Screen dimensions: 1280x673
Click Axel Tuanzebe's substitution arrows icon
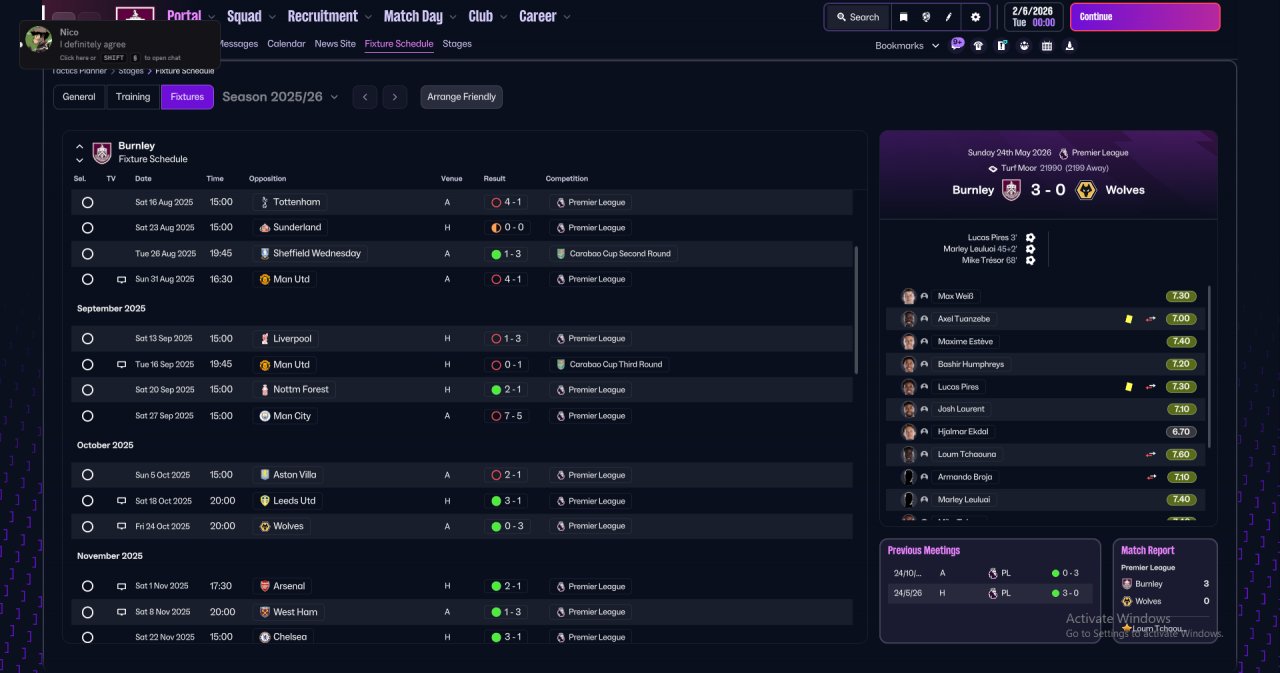point(1151,319)
